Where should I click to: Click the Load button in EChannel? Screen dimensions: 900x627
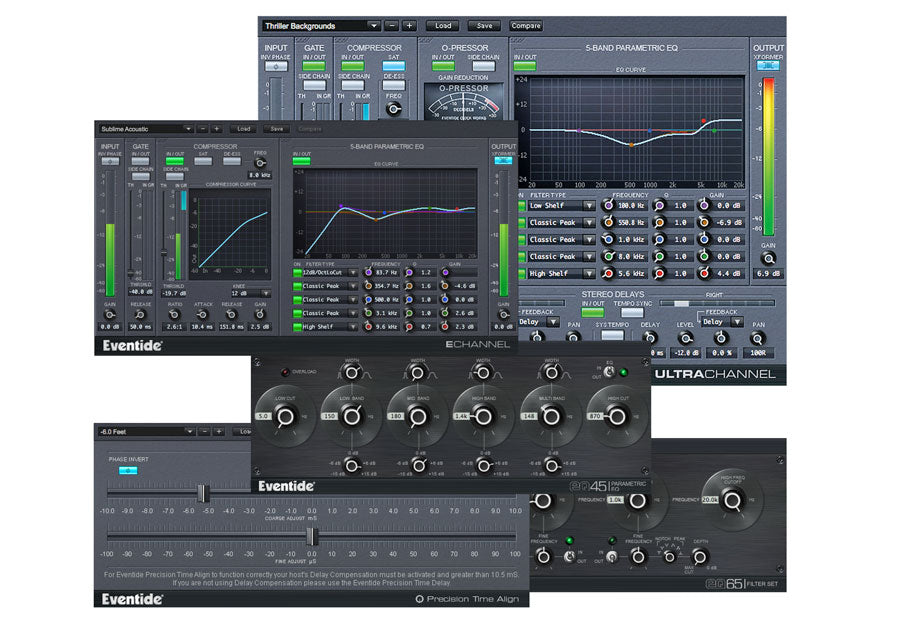click(243, 129)
